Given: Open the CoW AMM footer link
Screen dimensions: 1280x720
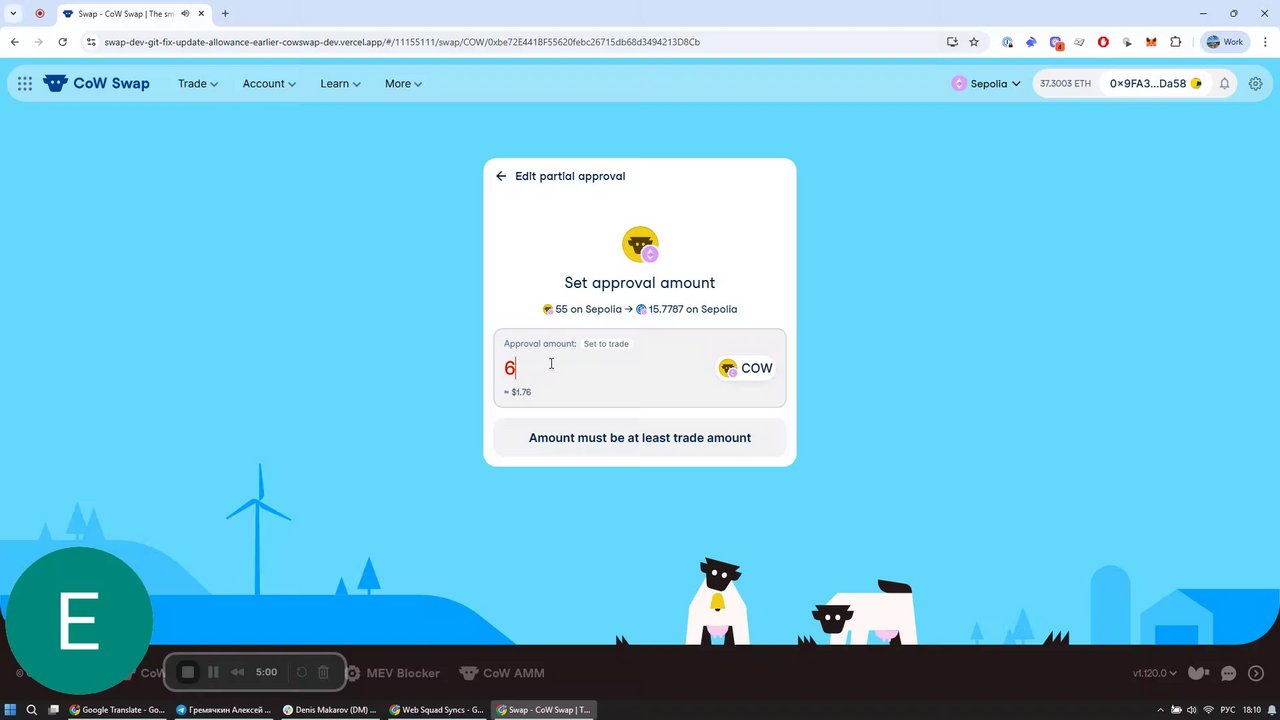Looking at the screenshot, I should [501, 673].
